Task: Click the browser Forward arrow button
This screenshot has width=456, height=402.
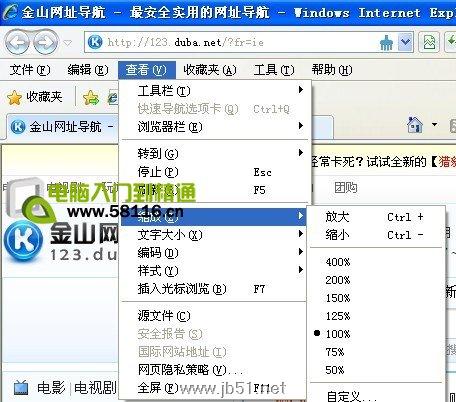Action: pos(45,42)
